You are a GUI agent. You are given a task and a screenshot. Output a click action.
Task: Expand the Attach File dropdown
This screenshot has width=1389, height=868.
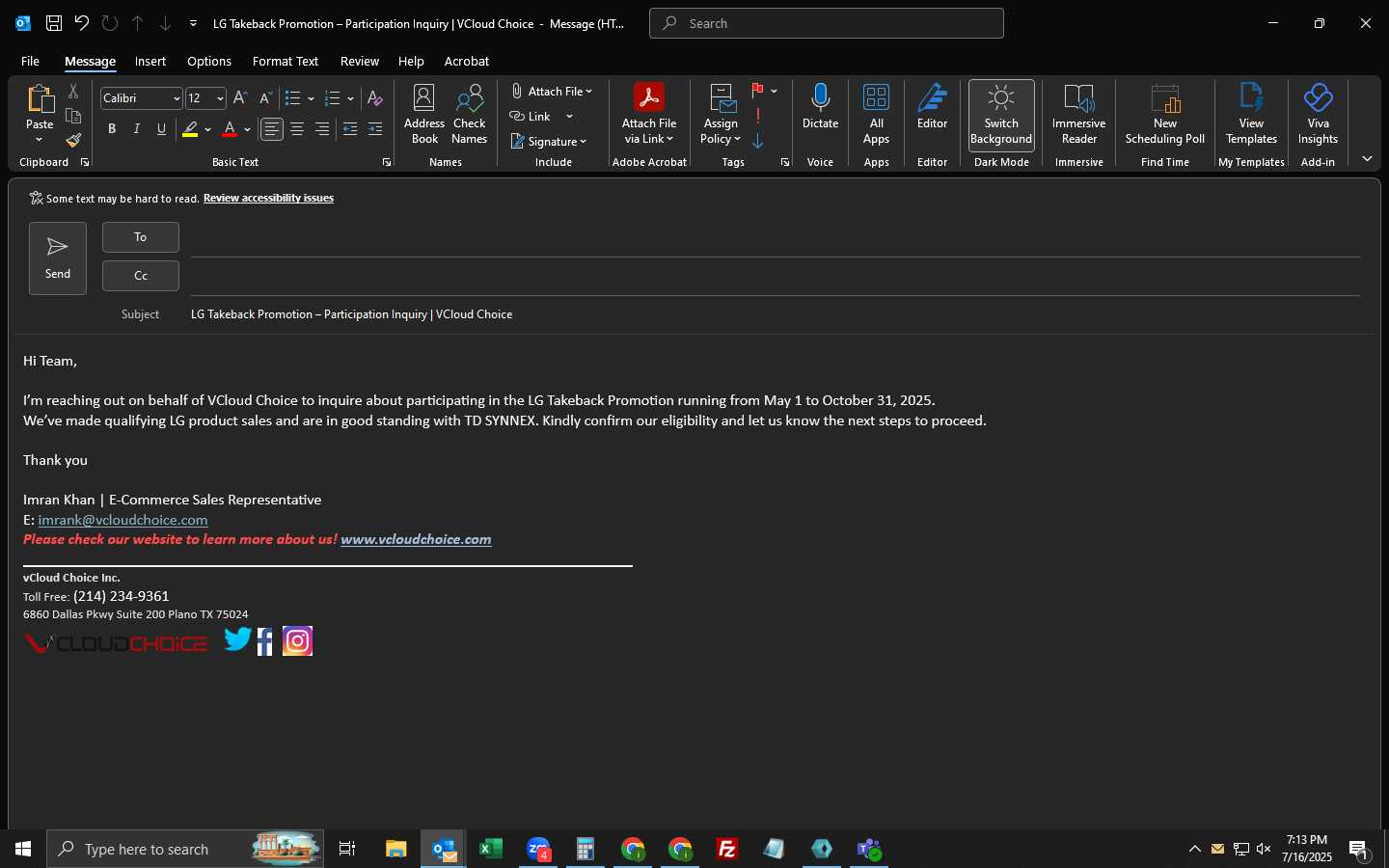pos(588,92)
